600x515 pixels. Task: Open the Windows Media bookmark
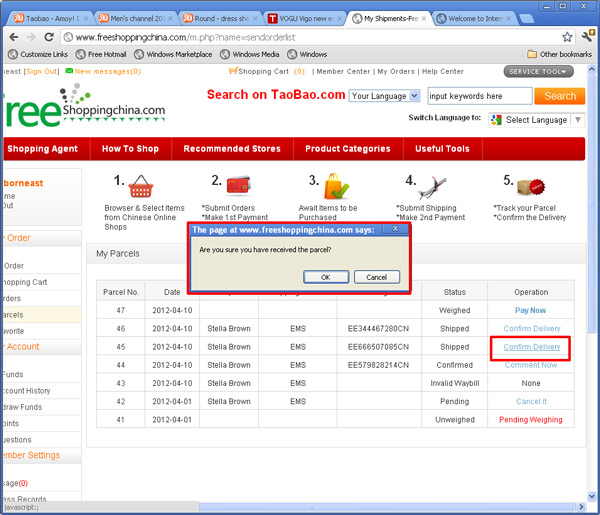pyautogui.click(x=249, y=54)
